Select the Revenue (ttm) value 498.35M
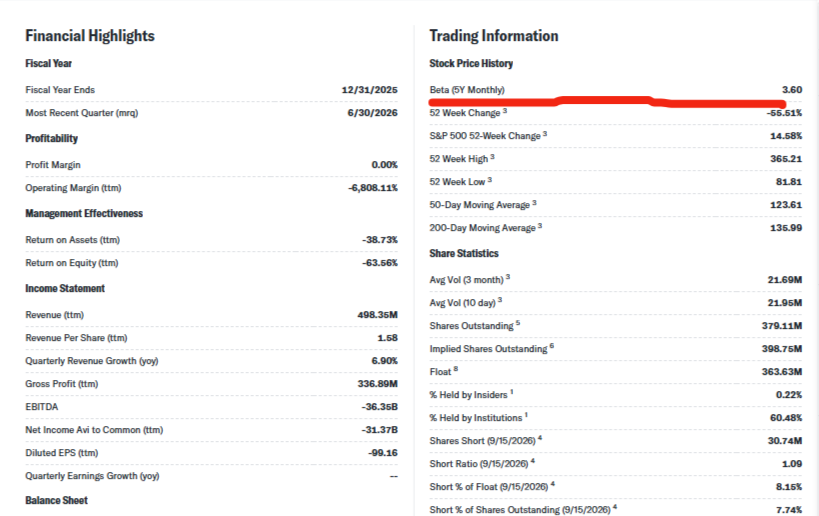 pos(377,315)
